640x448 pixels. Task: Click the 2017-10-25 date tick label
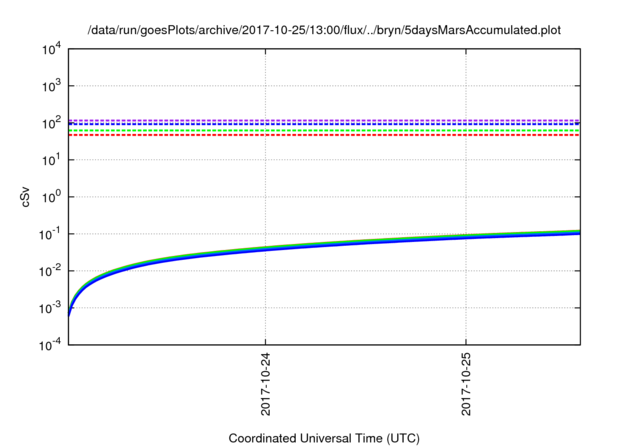click(x=466, y=384)
